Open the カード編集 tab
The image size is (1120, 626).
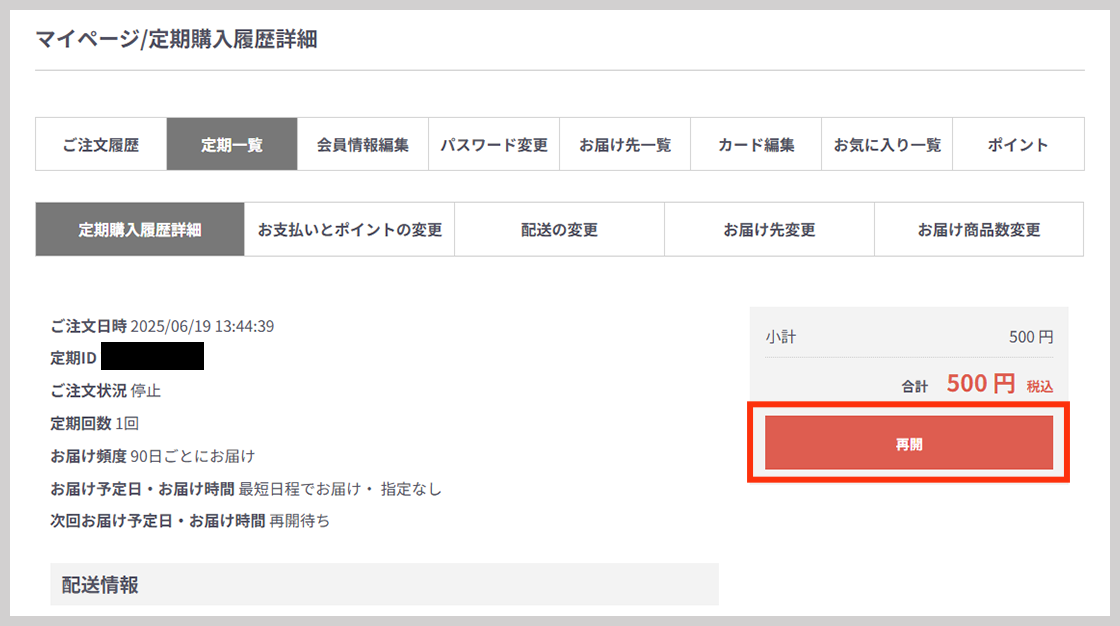(756, 145)
